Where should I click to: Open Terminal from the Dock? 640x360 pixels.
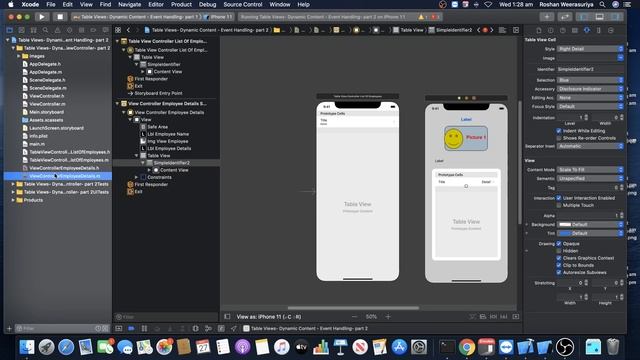pyautogui.click(x=447, y=347)
